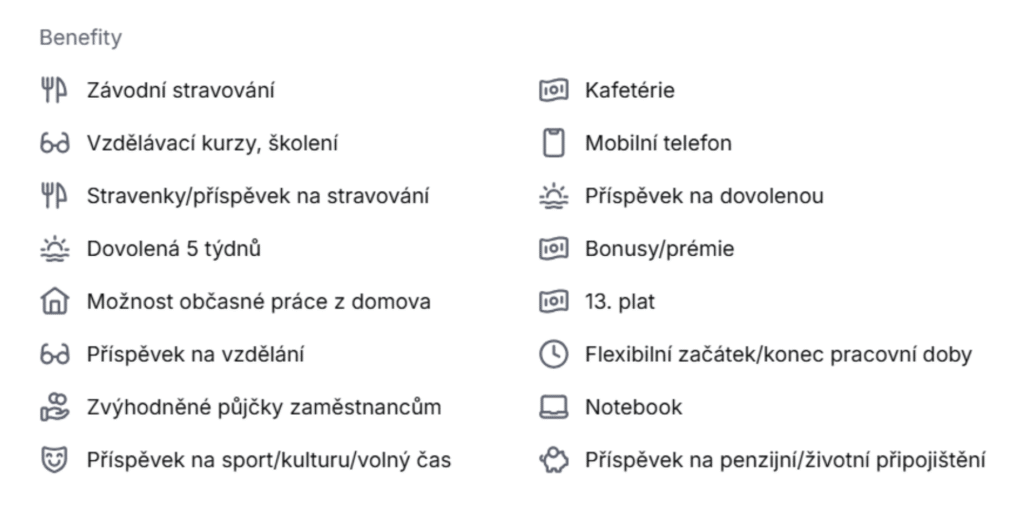Click the phone icon beside Mobilní telefon

coord(553,144)
